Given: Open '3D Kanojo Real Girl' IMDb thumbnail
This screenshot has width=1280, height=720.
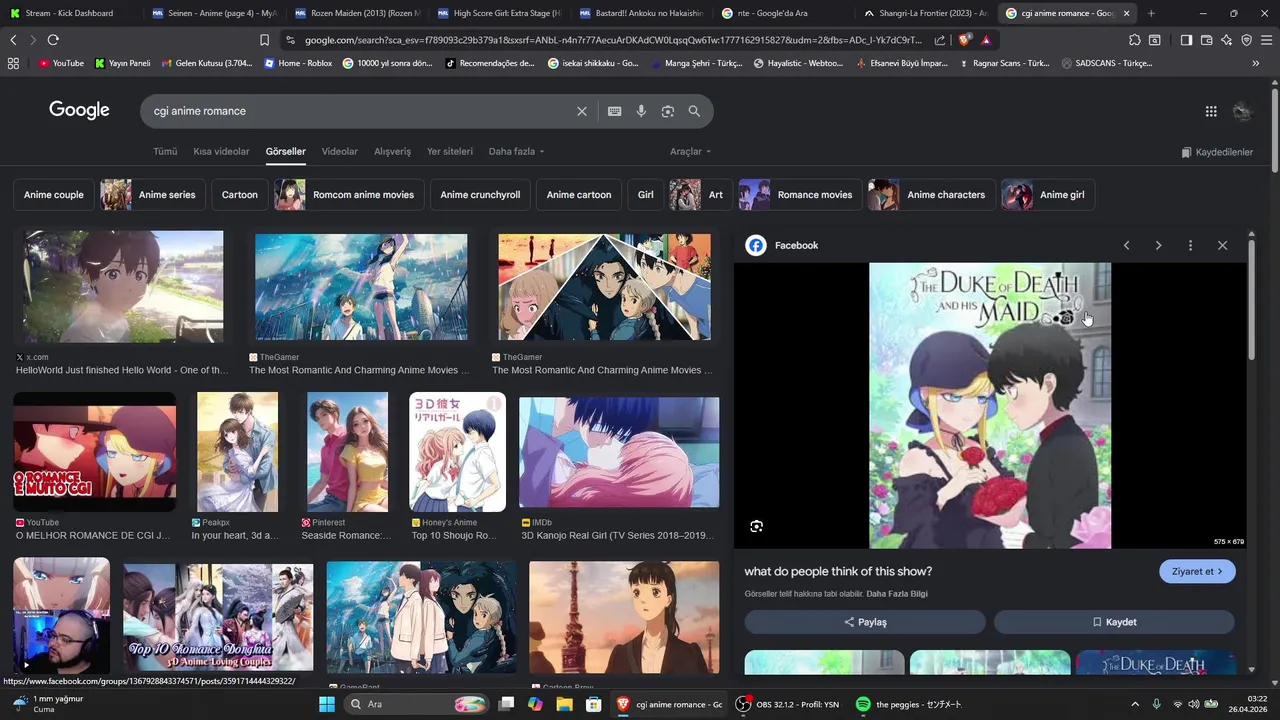Looking at the screenshot, I should (619, 452).
